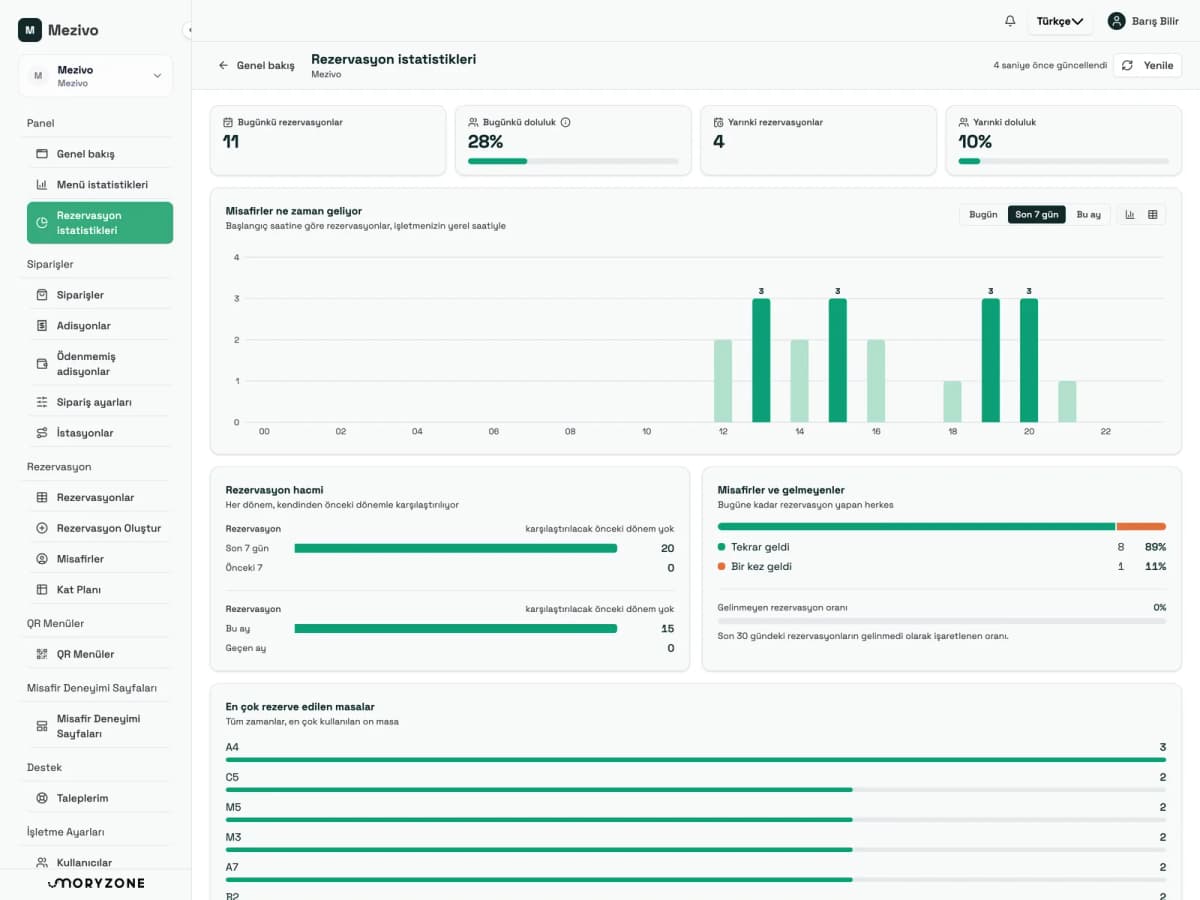Viewport: 1200px width, 900px height.
Task: Click the Bugünkü rezervasyonlar stat card
Action: (x=328, y=140)
